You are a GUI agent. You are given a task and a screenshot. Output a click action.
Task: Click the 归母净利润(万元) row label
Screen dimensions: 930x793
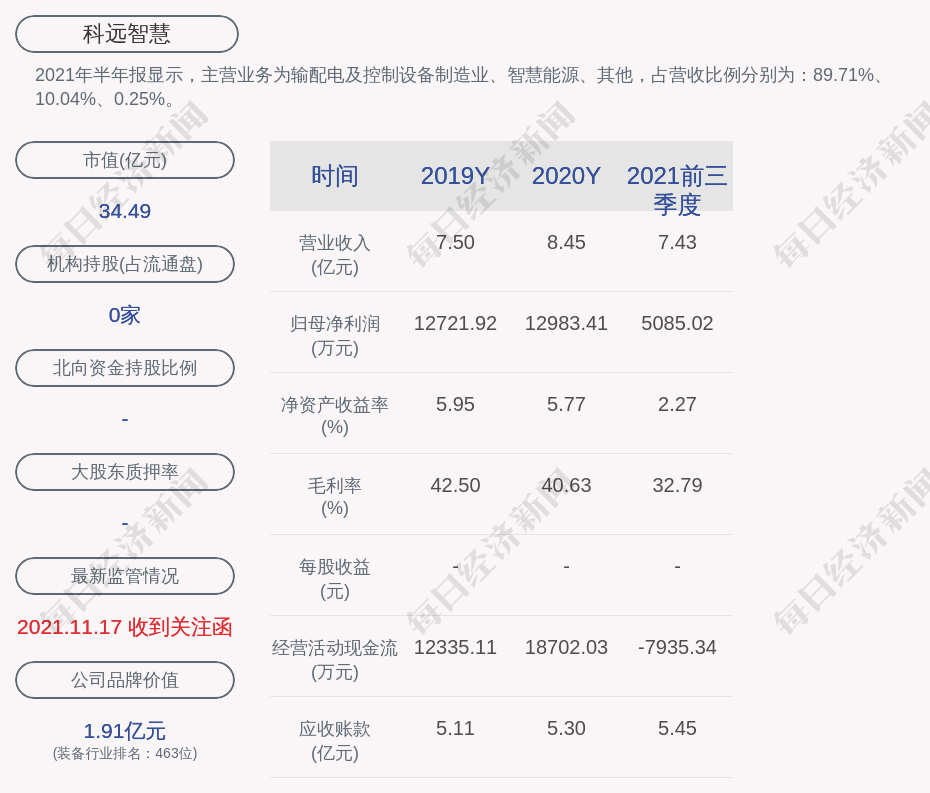pos(335,336)
